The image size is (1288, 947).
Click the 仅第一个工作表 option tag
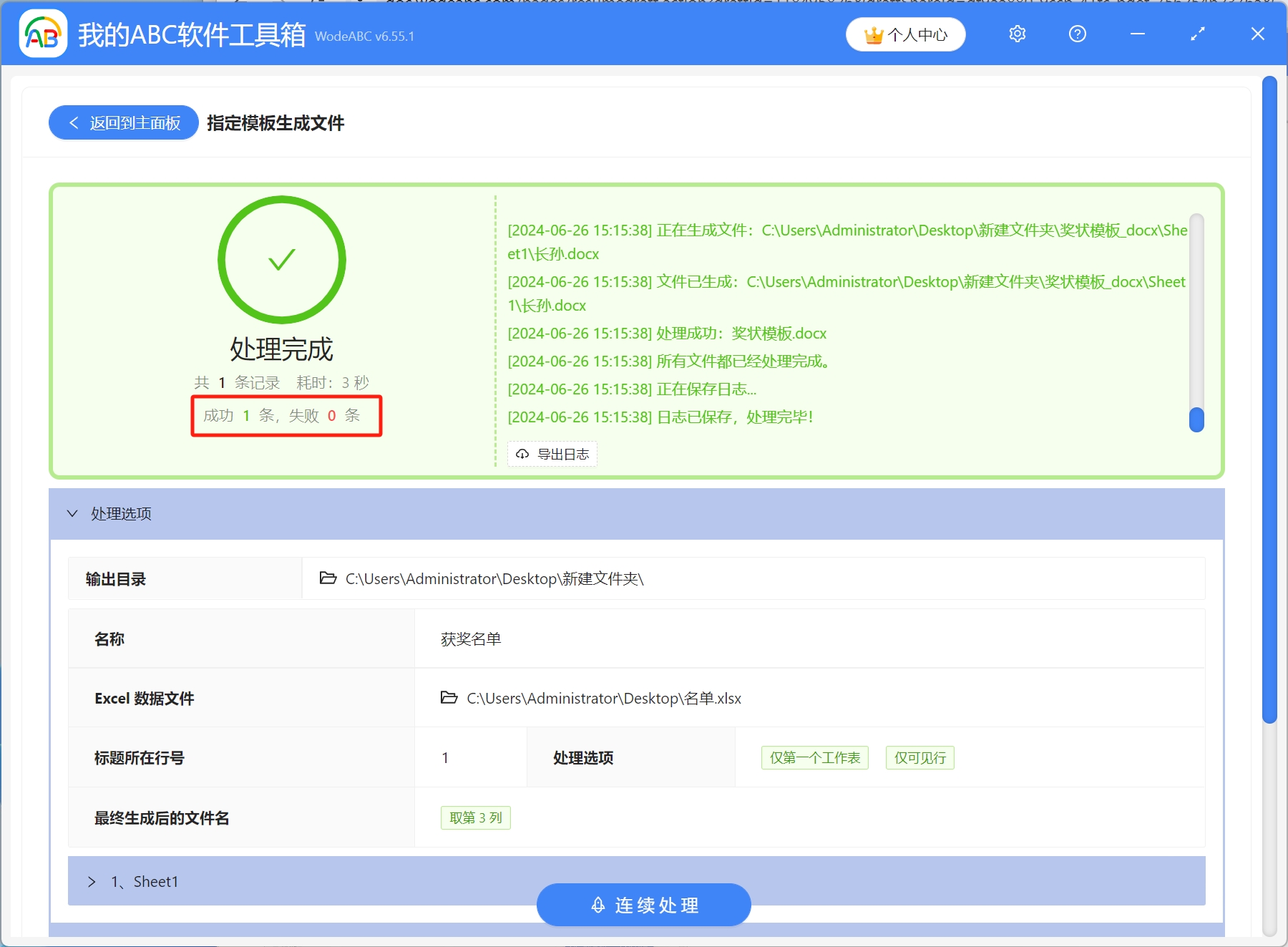tap(814, 757)
